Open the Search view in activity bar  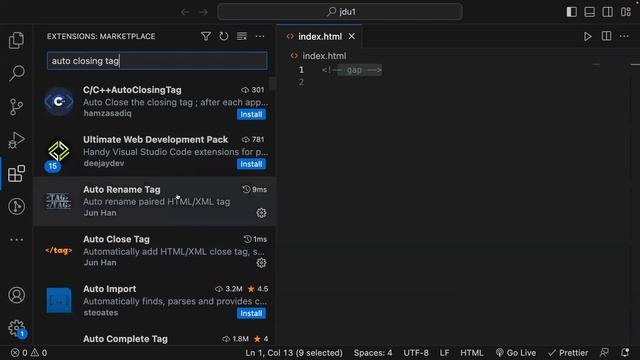(16, 73)
